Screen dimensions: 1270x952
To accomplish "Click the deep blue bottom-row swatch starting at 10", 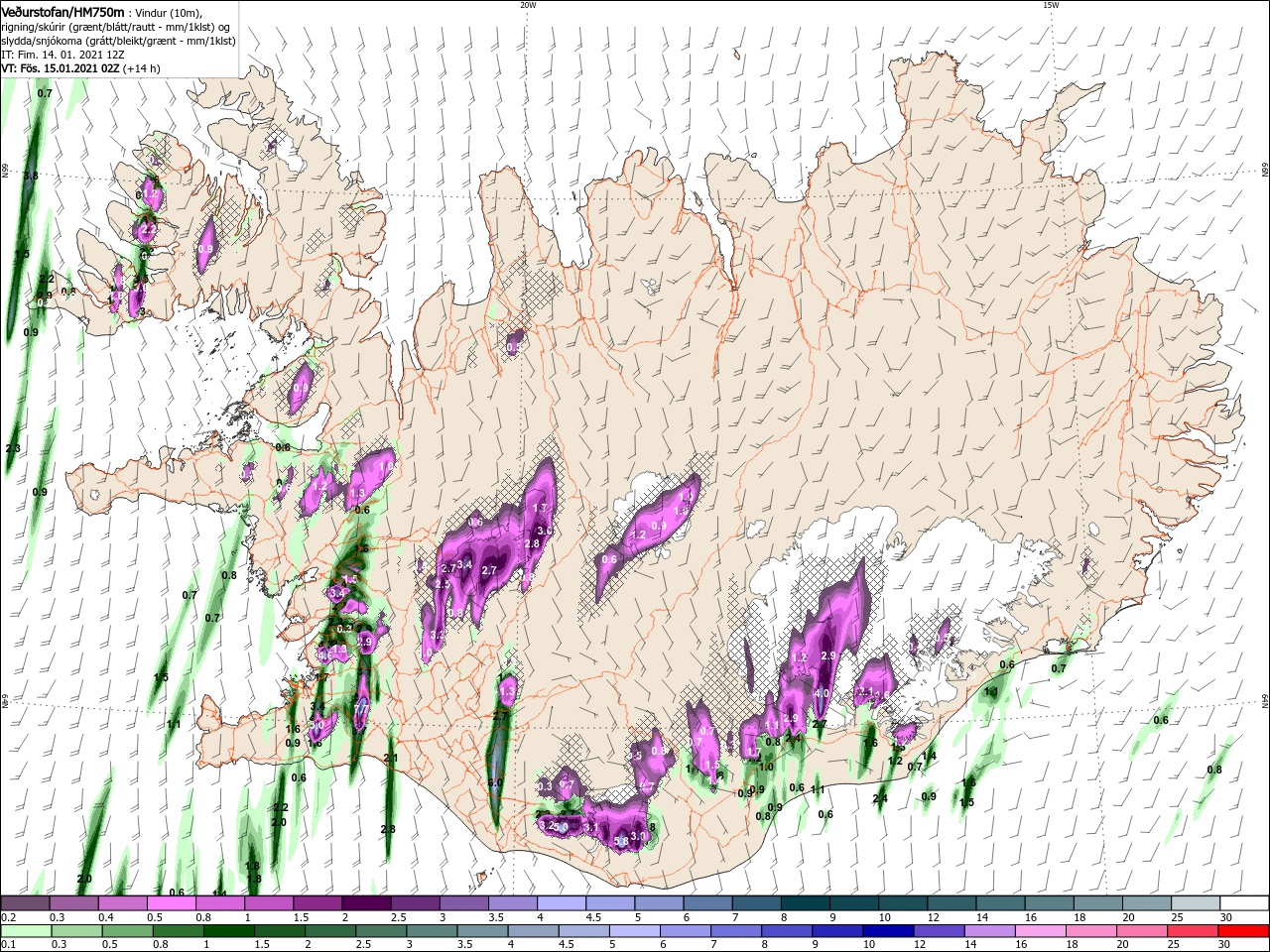I will [888, 931].
